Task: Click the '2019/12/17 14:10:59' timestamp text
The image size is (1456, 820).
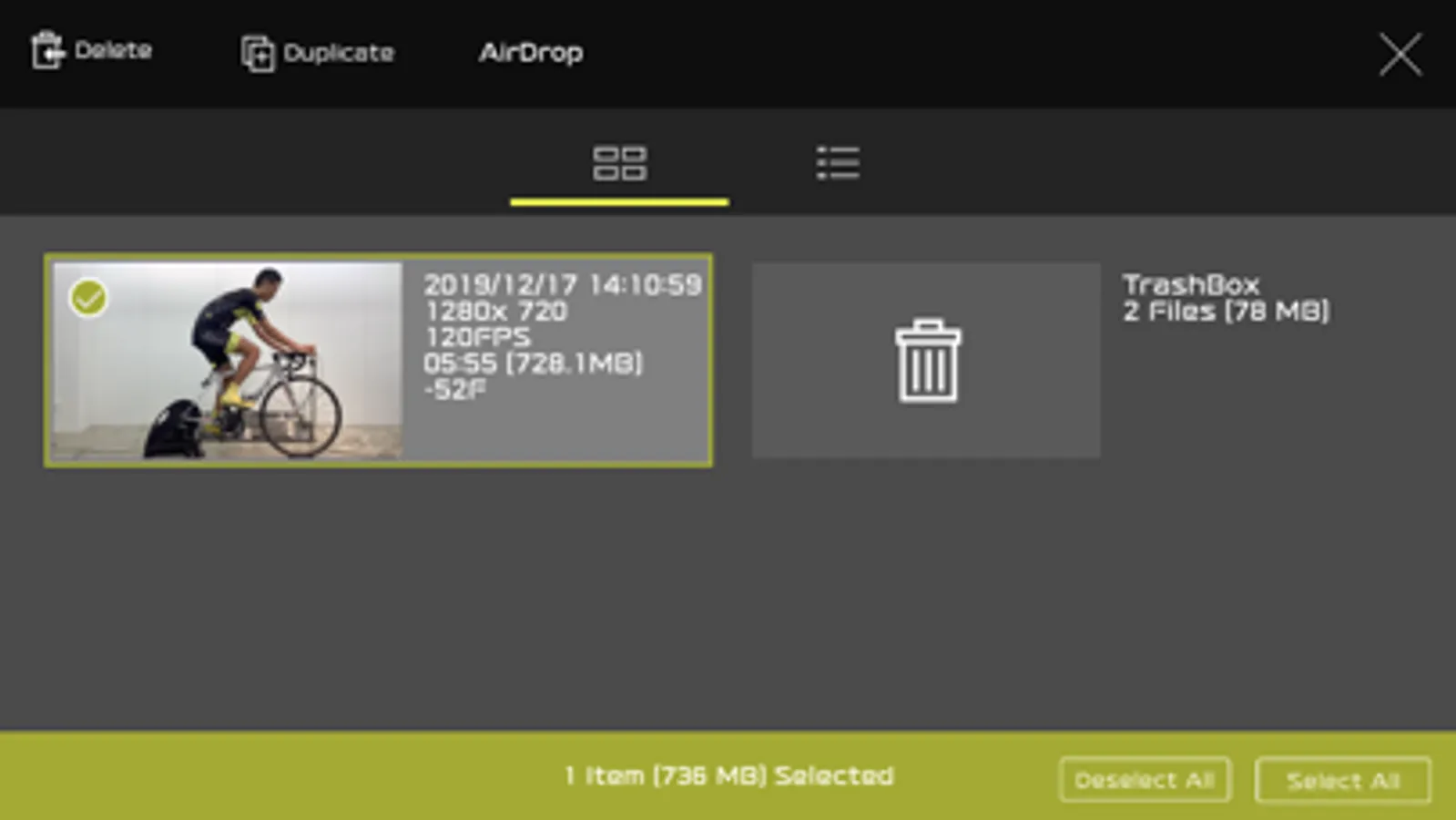Action: coord(563,285)
